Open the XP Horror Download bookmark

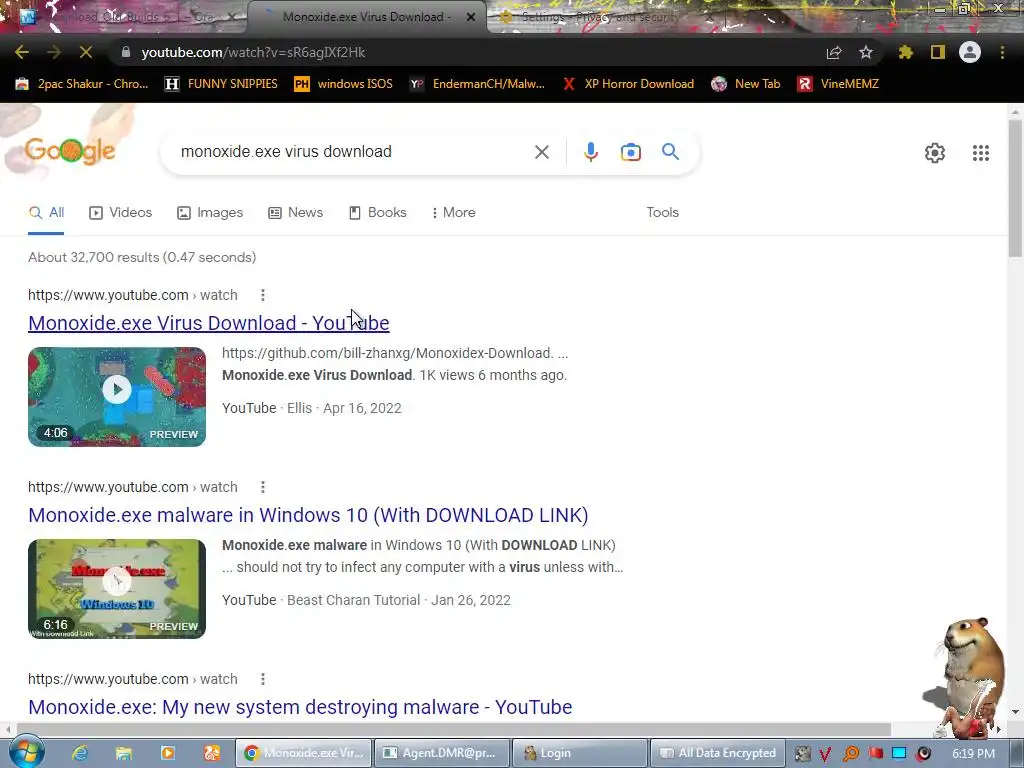pos(628,84)
